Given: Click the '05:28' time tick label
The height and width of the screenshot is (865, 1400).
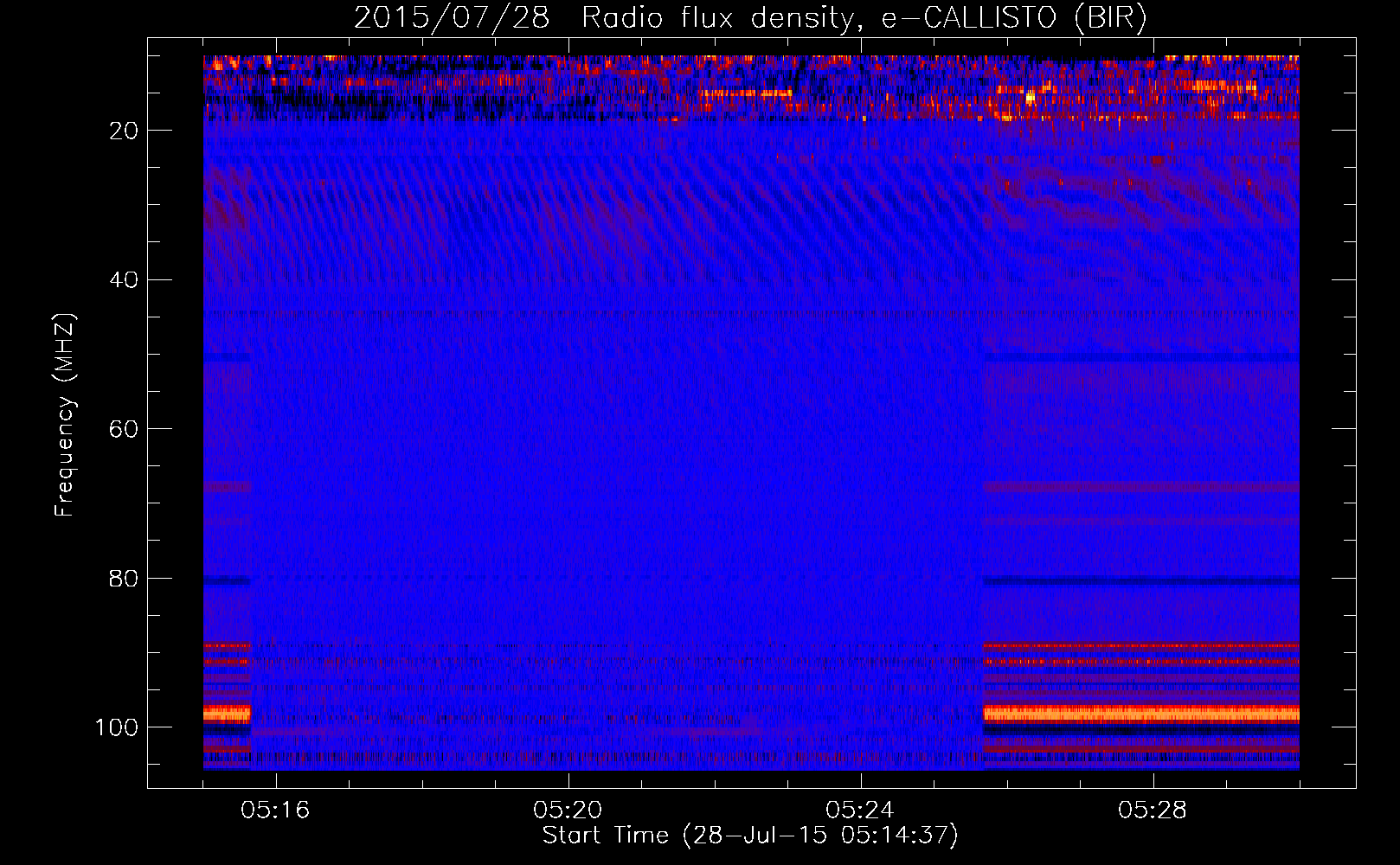Looking at the screenshot, I should [x=1153, y=811].
